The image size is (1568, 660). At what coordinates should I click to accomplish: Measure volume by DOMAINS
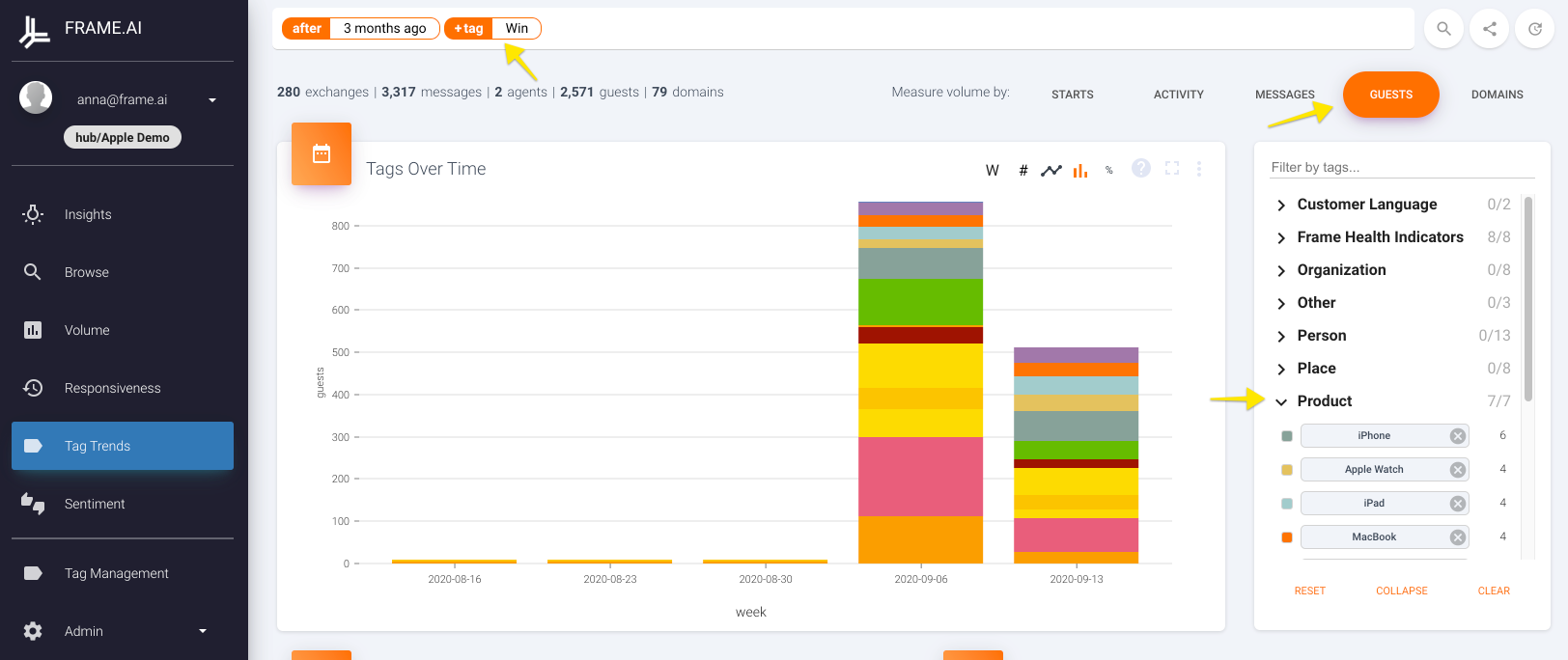(1498, 95)
